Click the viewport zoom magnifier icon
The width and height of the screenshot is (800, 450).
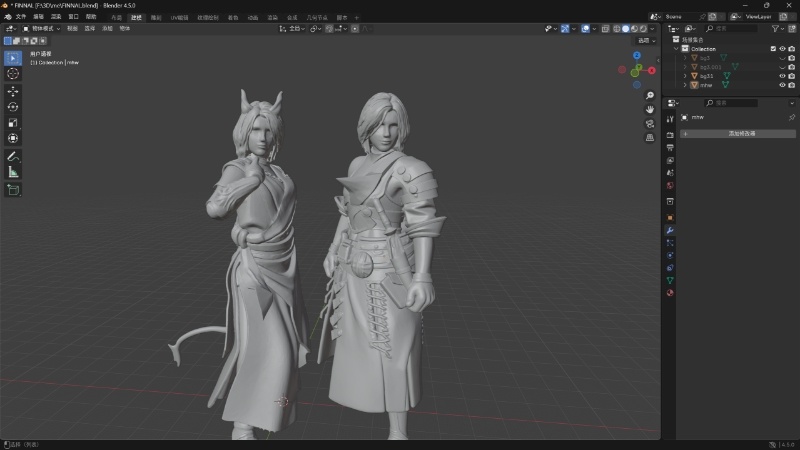click(x=649, y=95)
